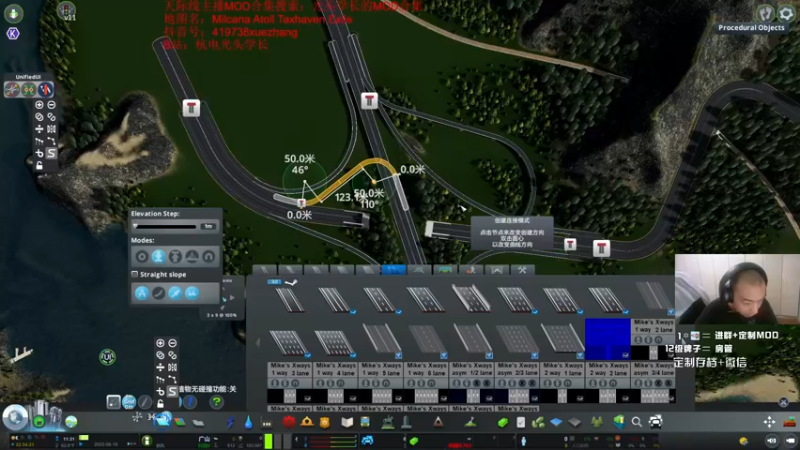
Task: Open the Economy money panel icon
Action: (x=503, y=422)
